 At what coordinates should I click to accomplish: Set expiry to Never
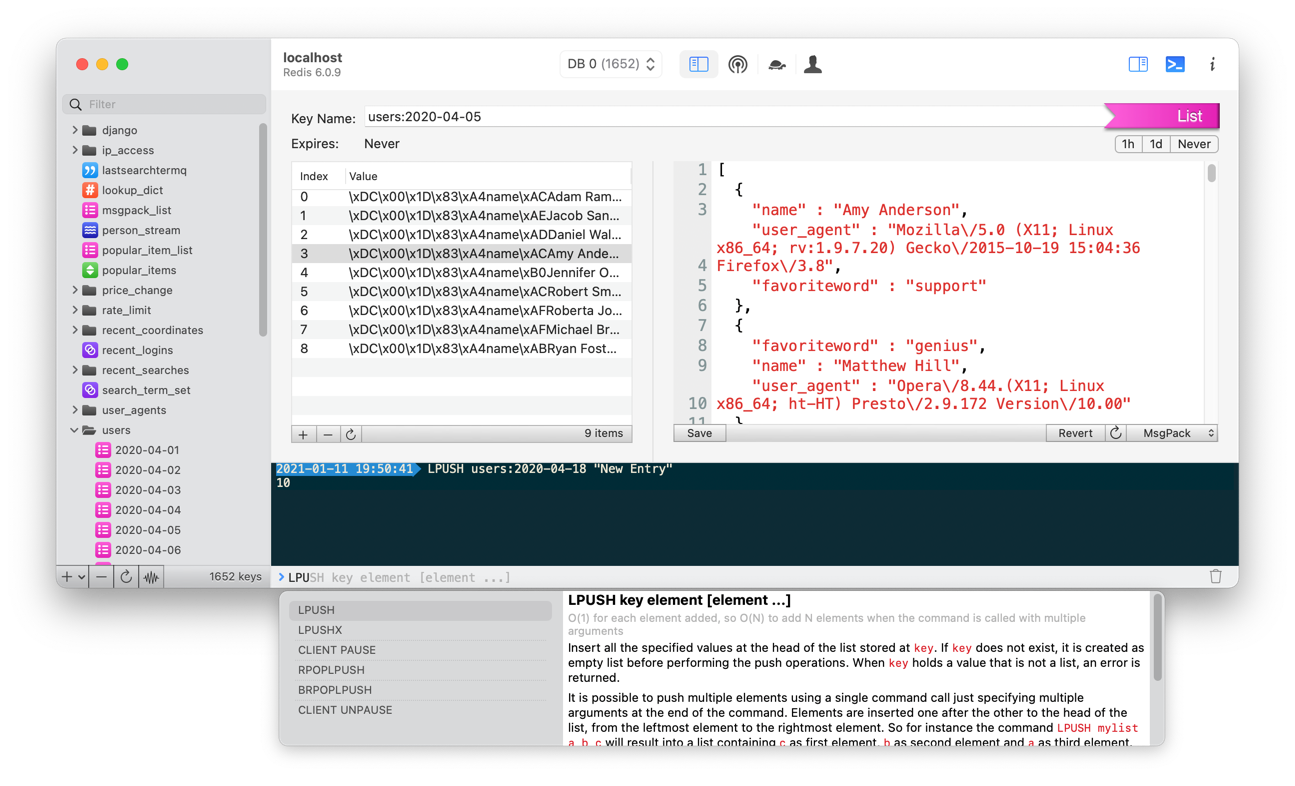coord(1194,144)
